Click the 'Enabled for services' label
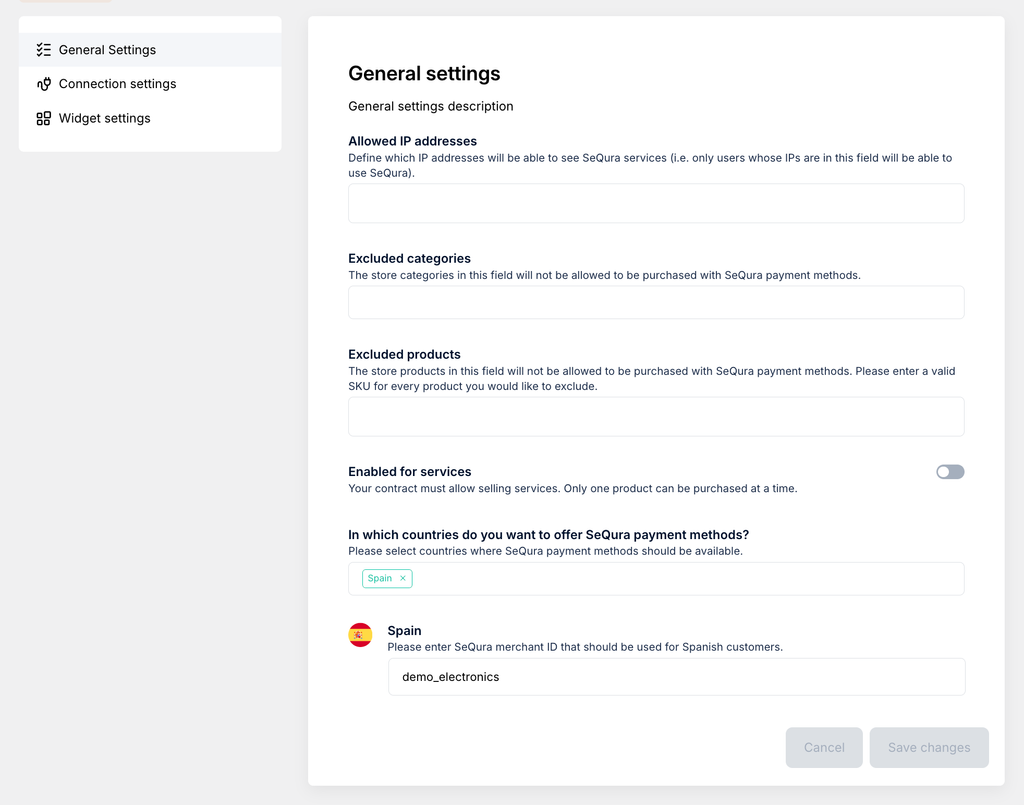Screen dimensions: 1024x805 tap(409, 472)
